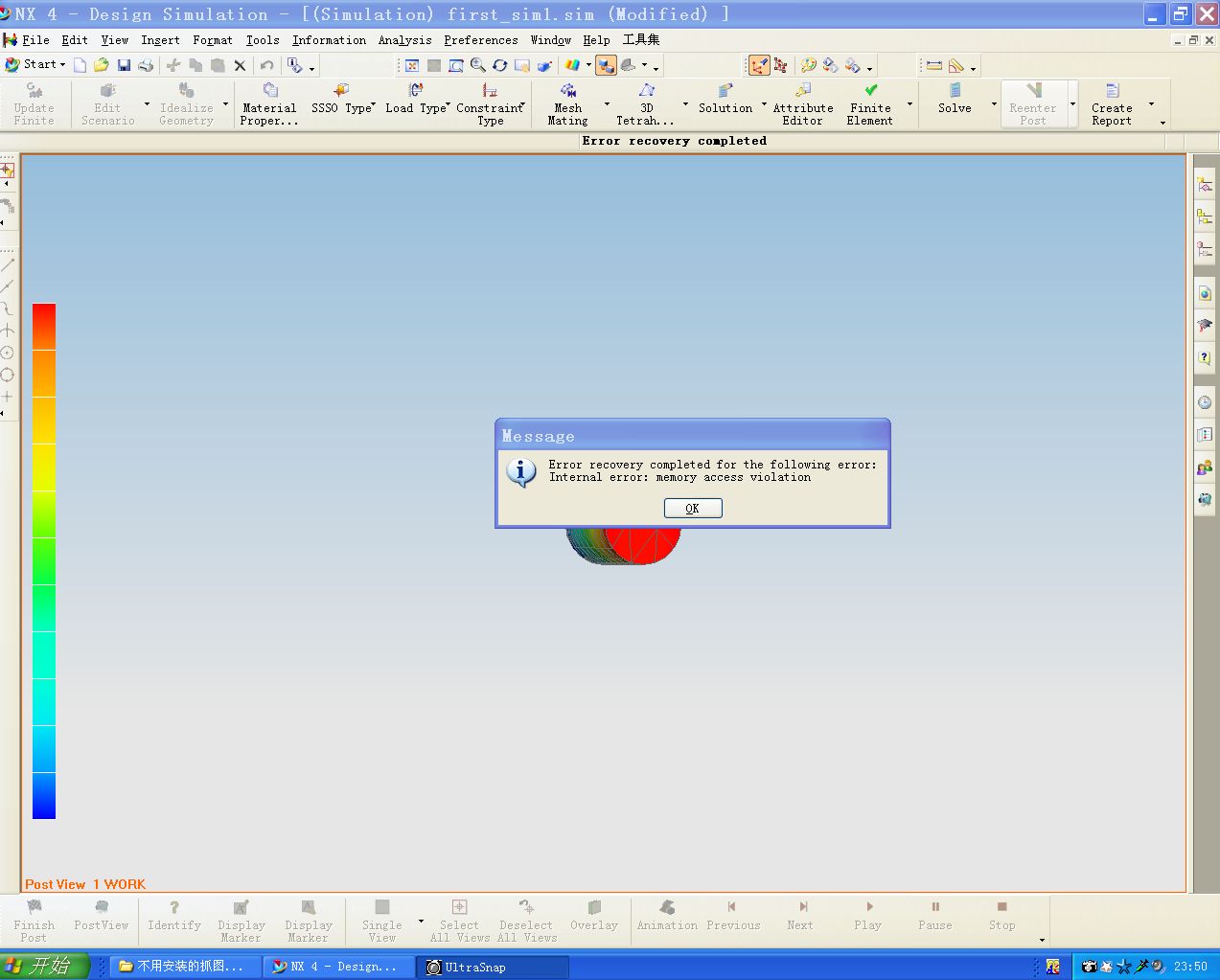This screenshot has width=1220, height=980.
Task: Click the blue bottom of color legend
Action: click(x=44, y=796)
